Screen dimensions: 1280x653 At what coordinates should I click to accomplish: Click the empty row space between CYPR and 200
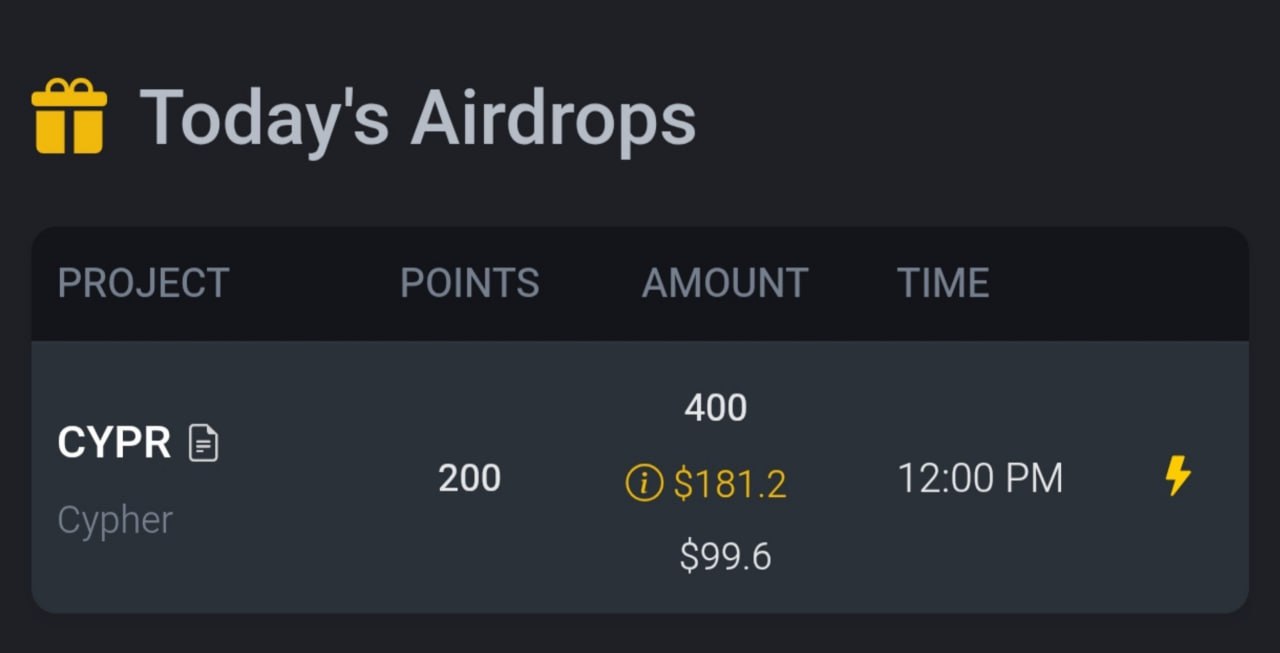point(320,479)
